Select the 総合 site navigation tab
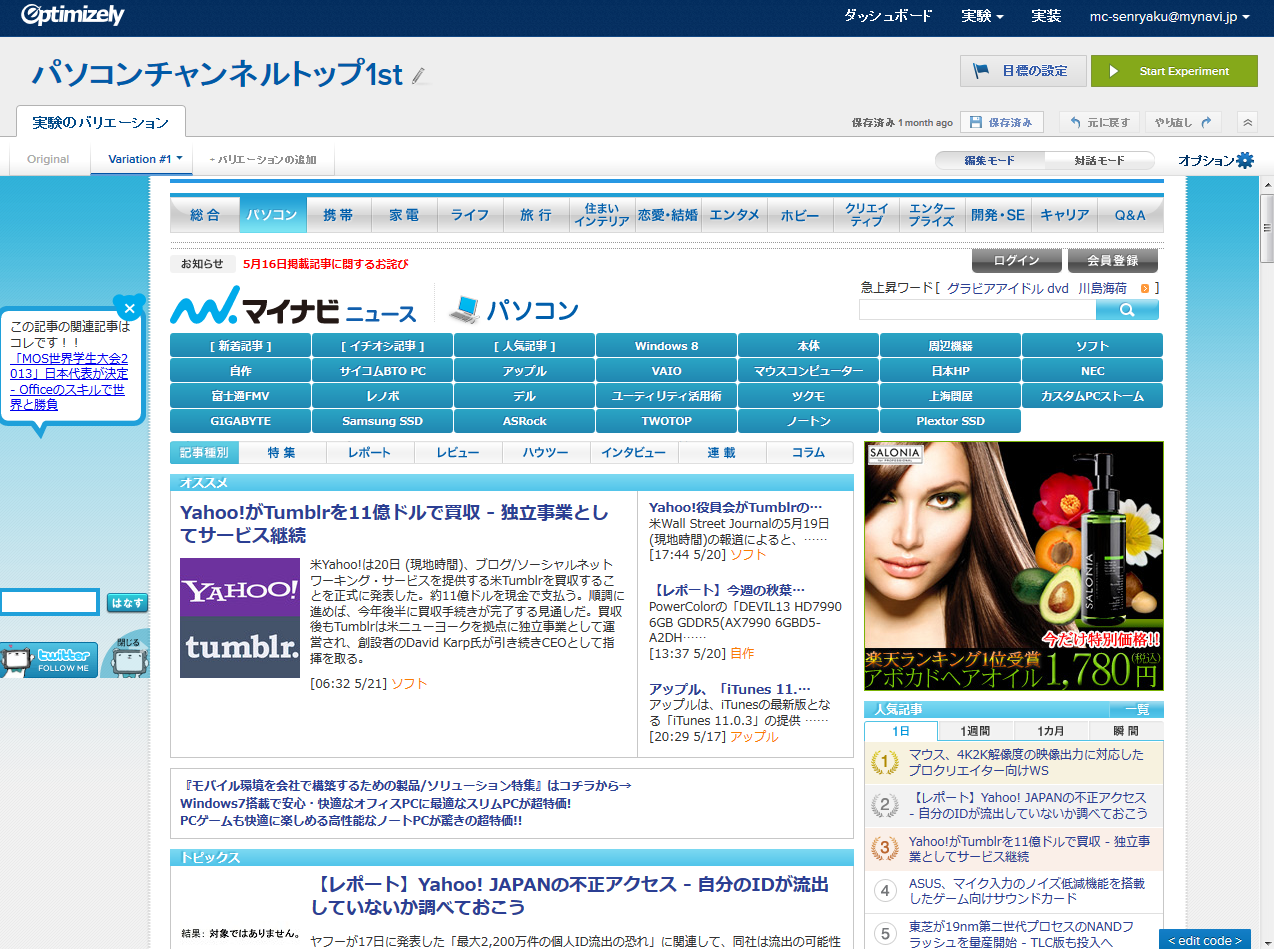Screen dimensions: 1274x949 pos(205,215)
